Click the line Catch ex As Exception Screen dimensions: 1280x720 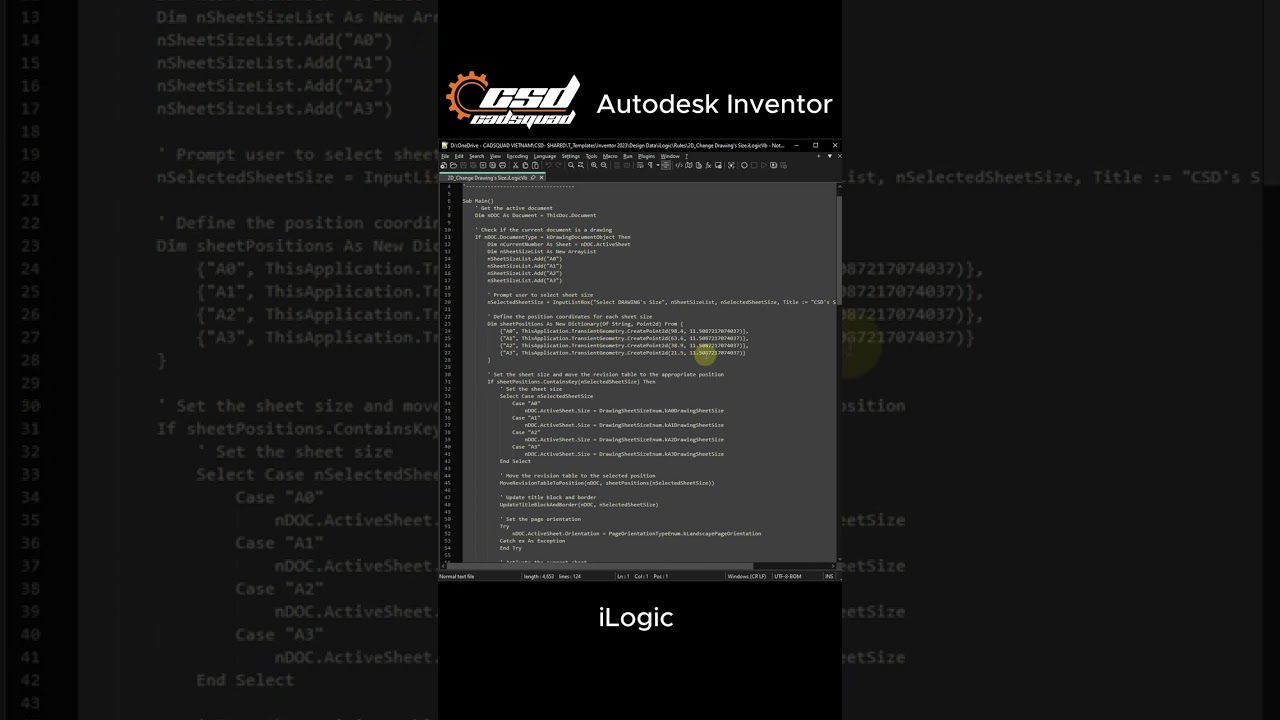532,541
